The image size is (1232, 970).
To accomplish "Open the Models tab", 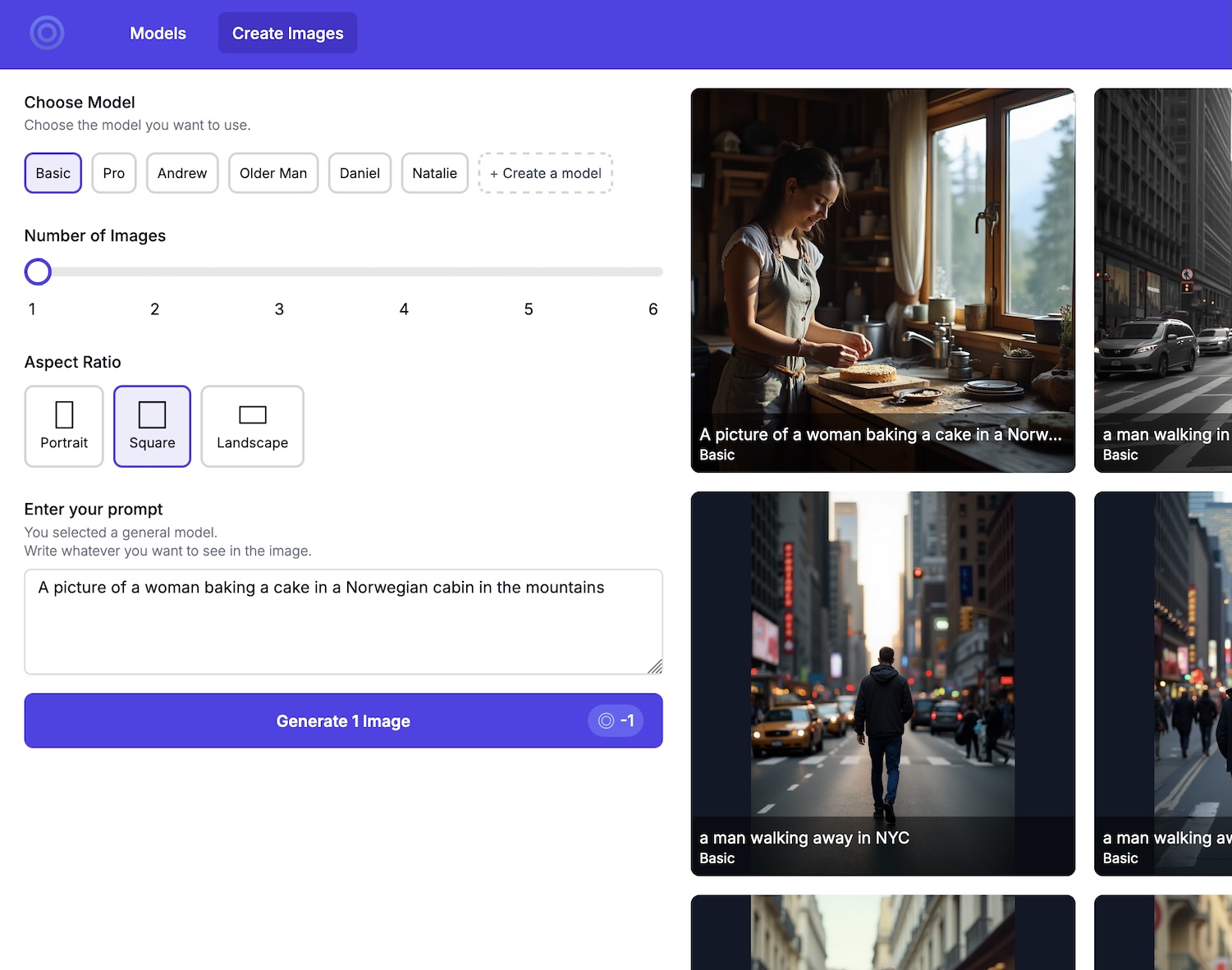I will [x=158, y=34].
